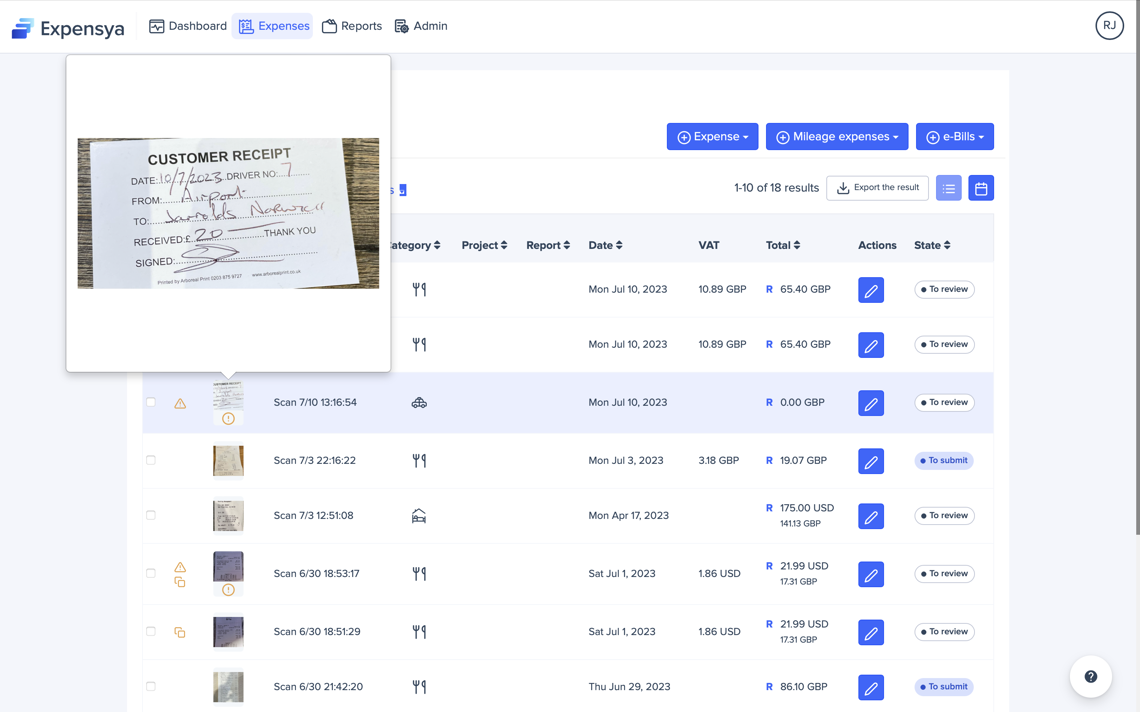Switch to calendar view icon
Screen dimensions: 1140x712
(981, 188)
